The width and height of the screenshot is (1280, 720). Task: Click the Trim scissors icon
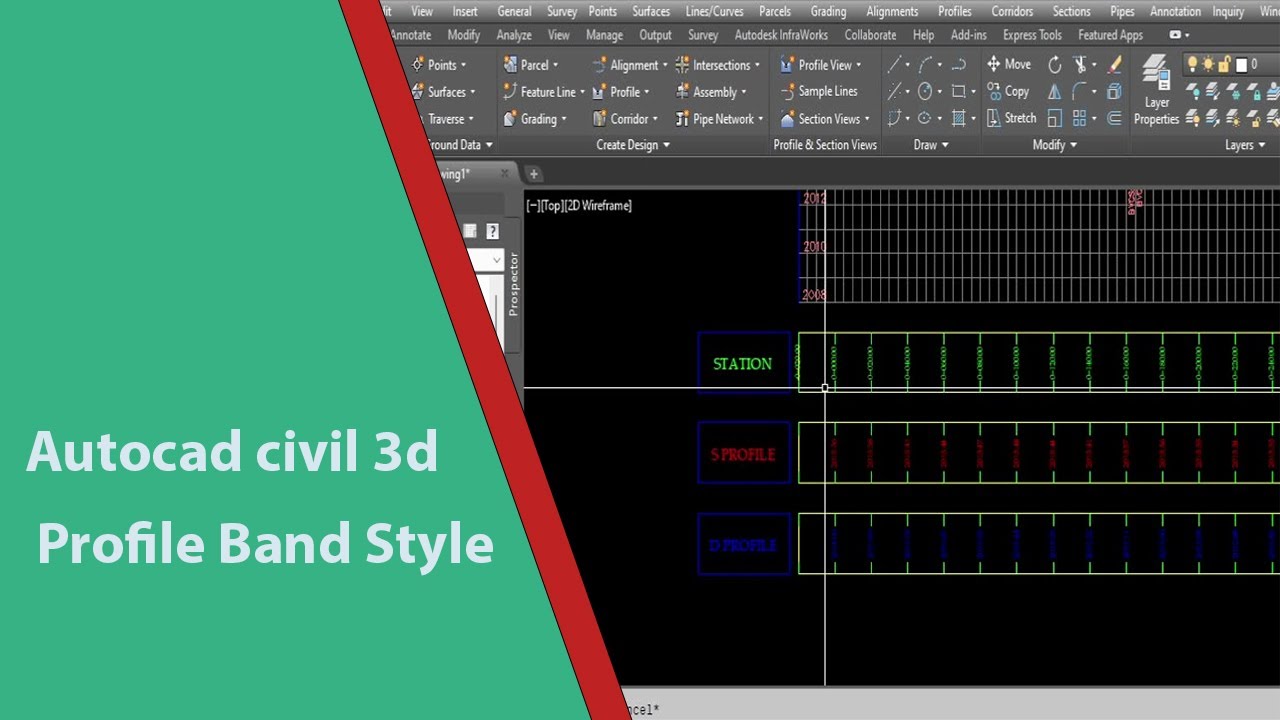1080,65
